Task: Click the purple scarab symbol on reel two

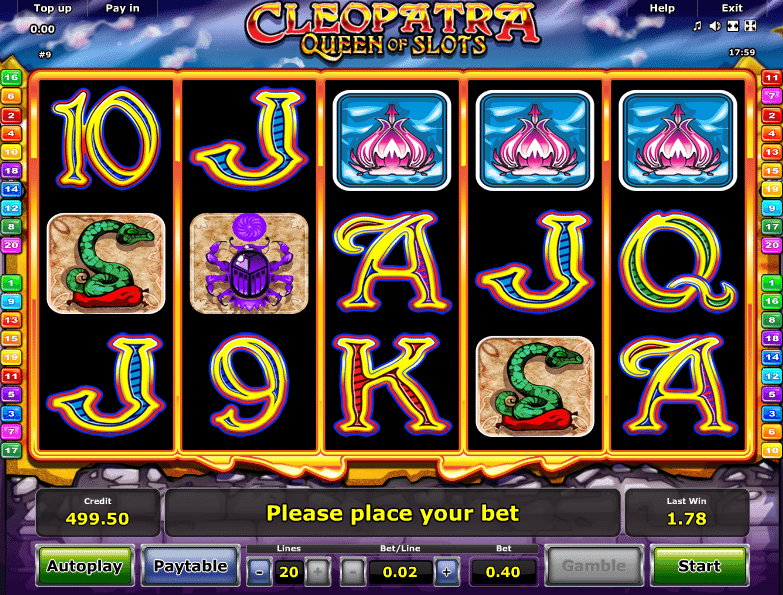Action: click(249, 263)
